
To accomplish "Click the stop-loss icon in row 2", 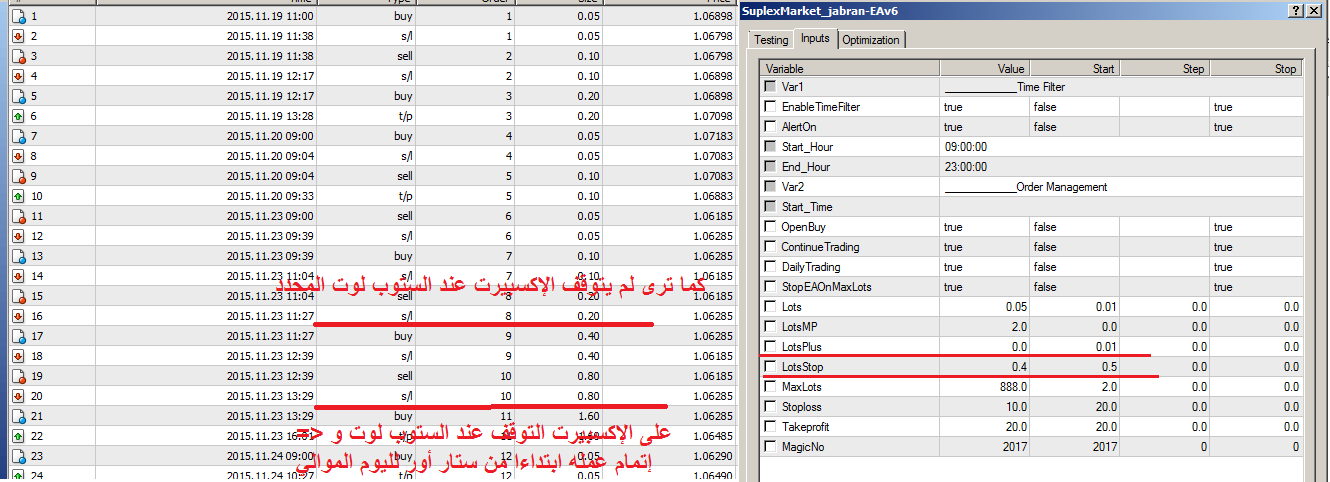I will (x=18, y=36).
